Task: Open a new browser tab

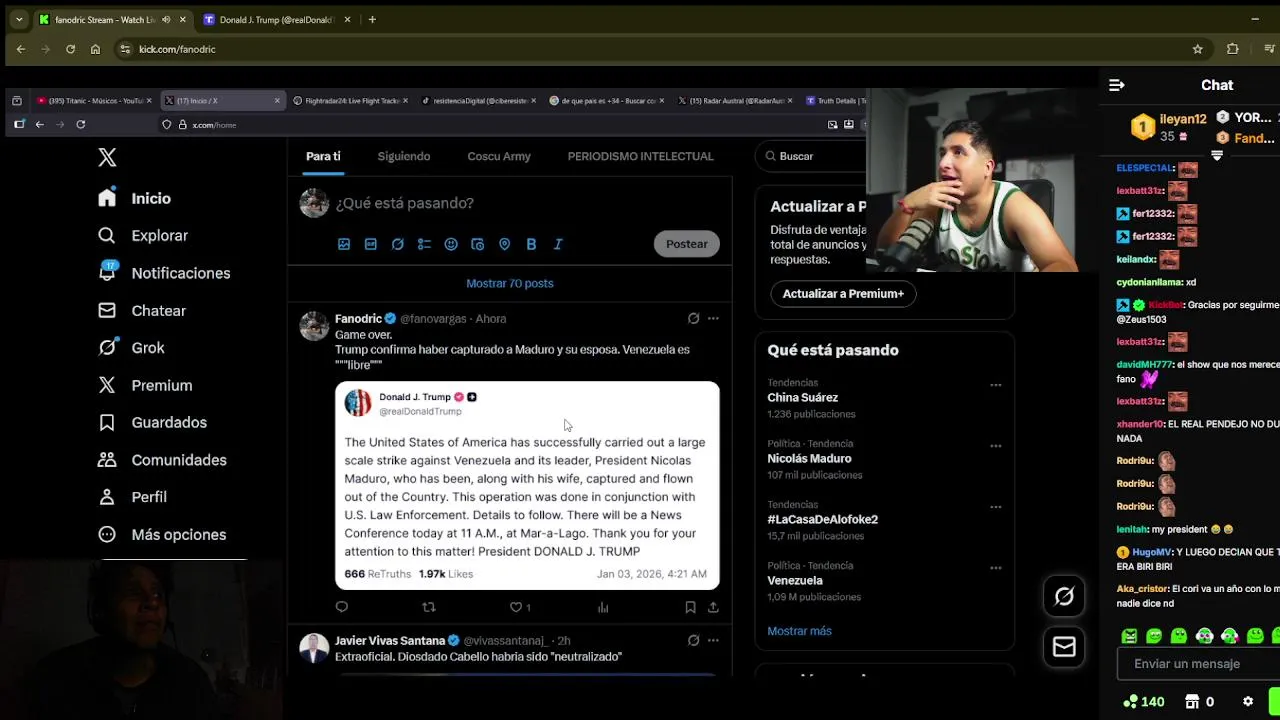Action: pos(372,19)
